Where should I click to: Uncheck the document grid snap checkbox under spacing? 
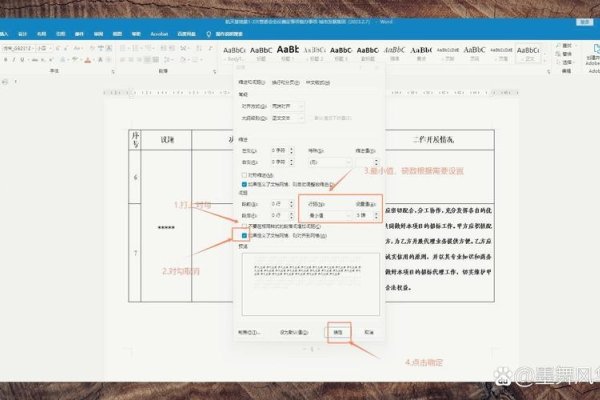point(244,236)
